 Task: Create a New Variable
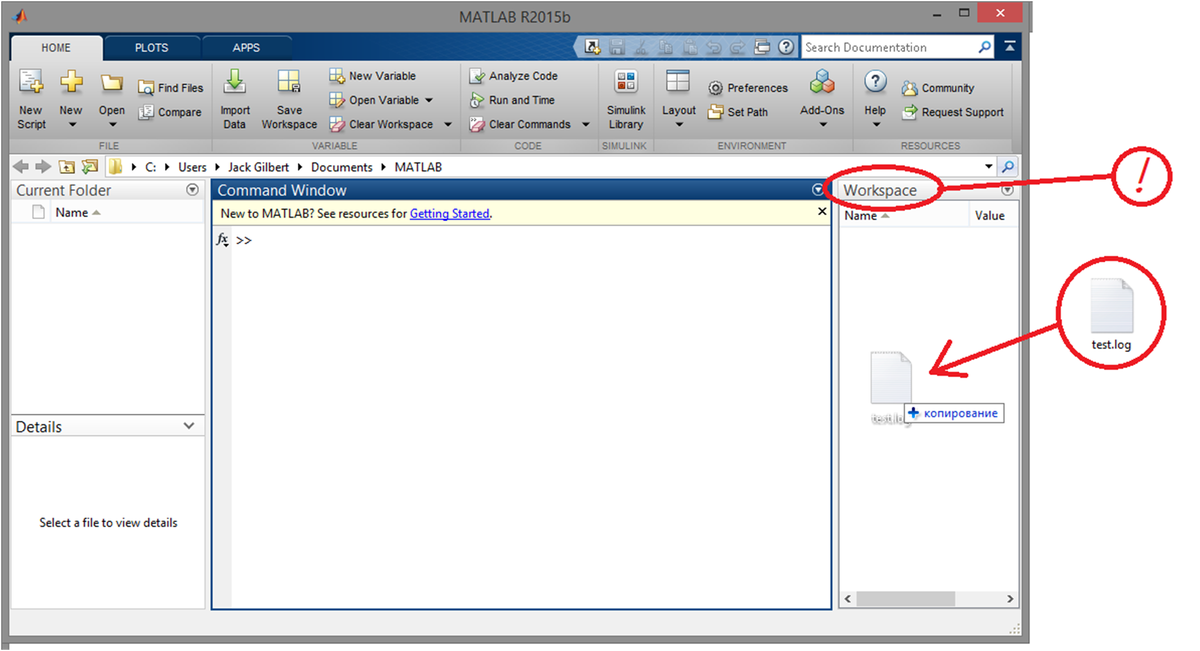point(372,76)
